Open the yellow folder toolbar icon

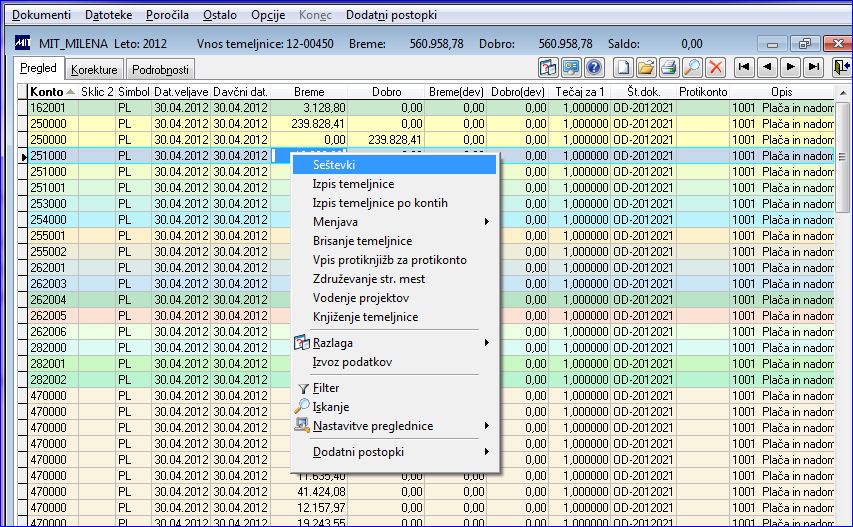(x=646, y=68)
